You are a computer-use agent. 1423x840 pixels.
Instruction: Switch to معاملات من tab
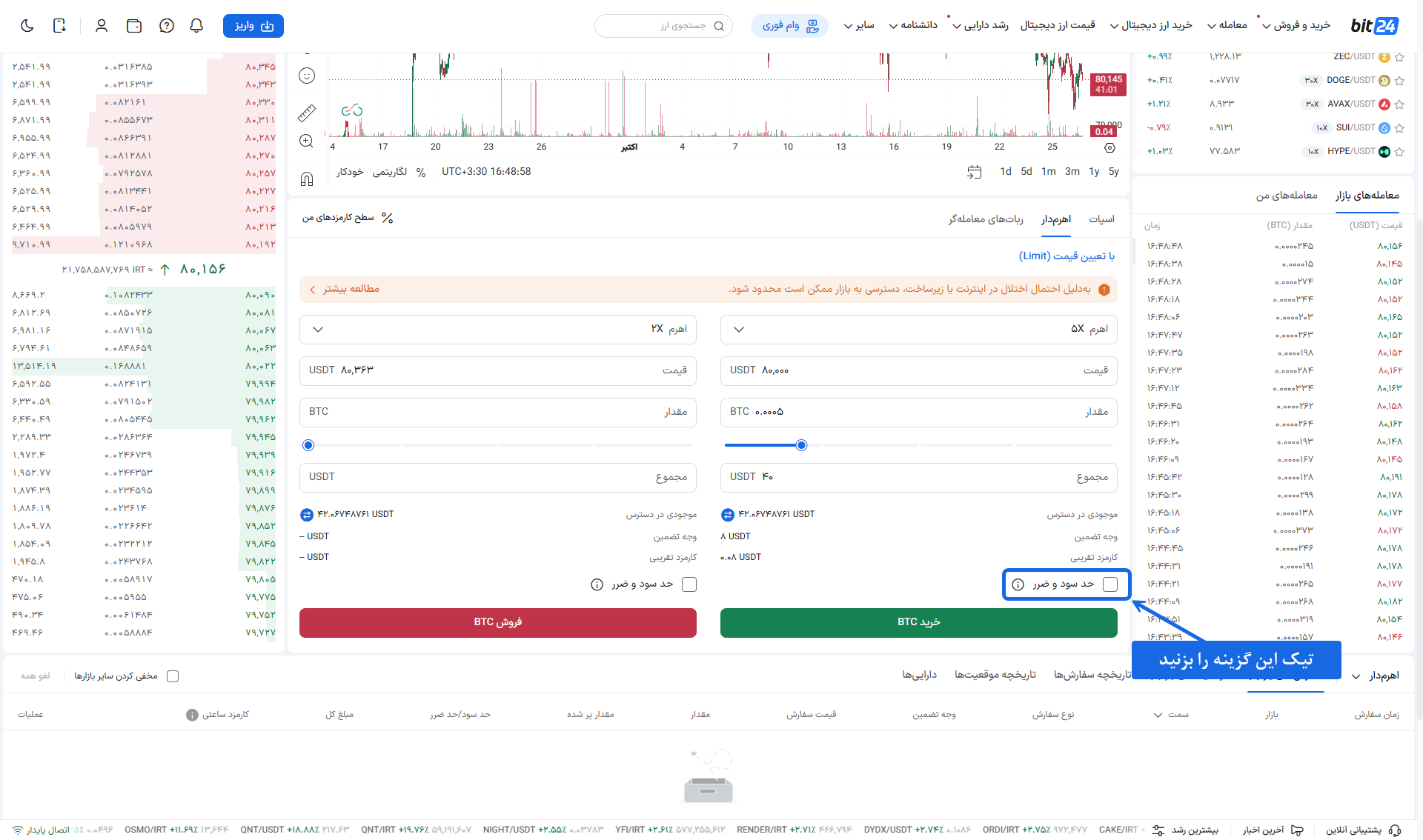pyautogui.click(x=1287, y=196)
